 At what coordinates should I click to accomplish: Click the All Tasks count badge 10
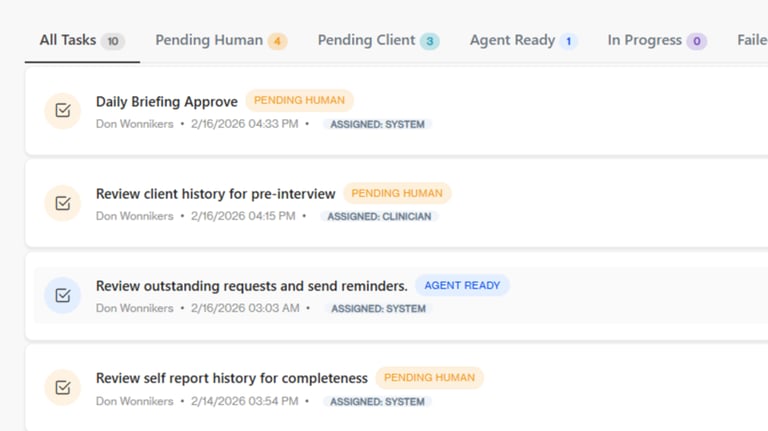coord(113,41)
